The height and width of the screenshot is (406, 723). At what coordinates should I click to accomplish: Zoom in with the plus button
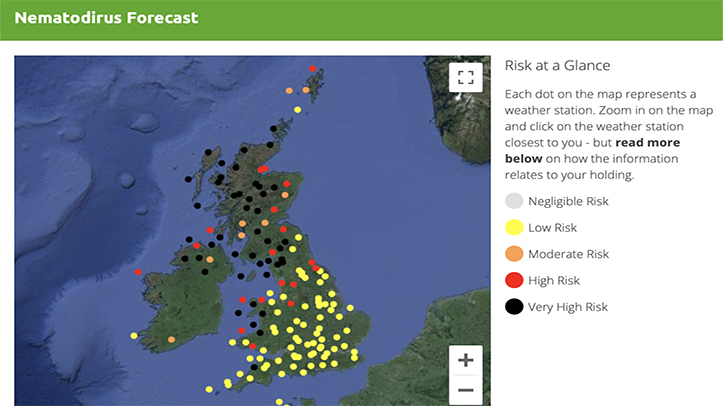(x=465, y=360)
